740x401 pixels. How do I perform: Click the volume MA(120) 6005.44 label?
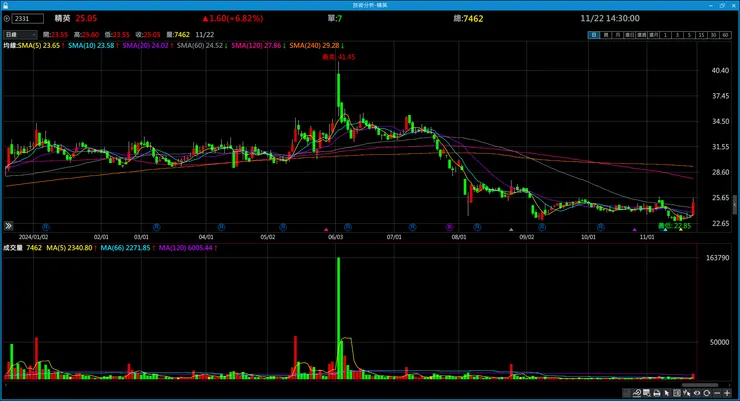(185, 248)
